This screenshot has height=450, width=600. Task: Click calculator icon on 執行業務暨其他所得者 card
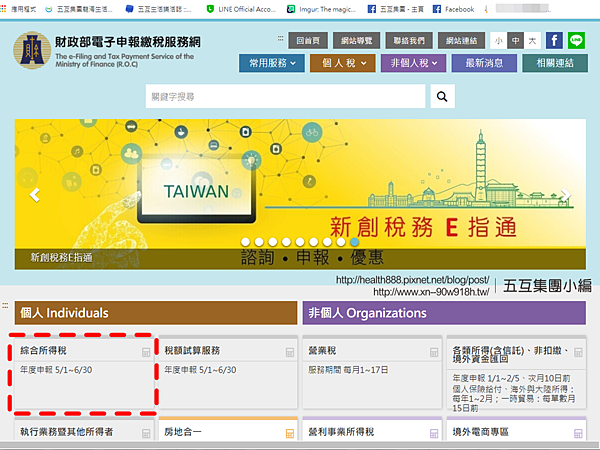click(x=146, y=434)
